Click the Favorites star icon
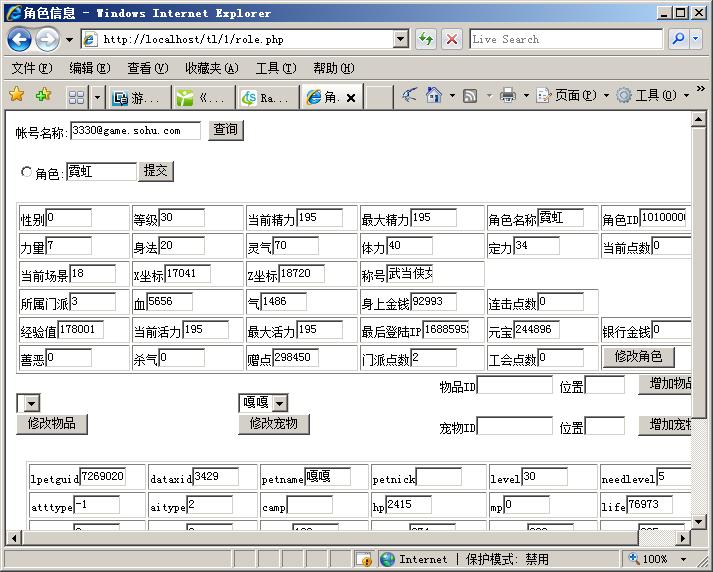This screenshot has width=713, height=572. click(16, 96)
